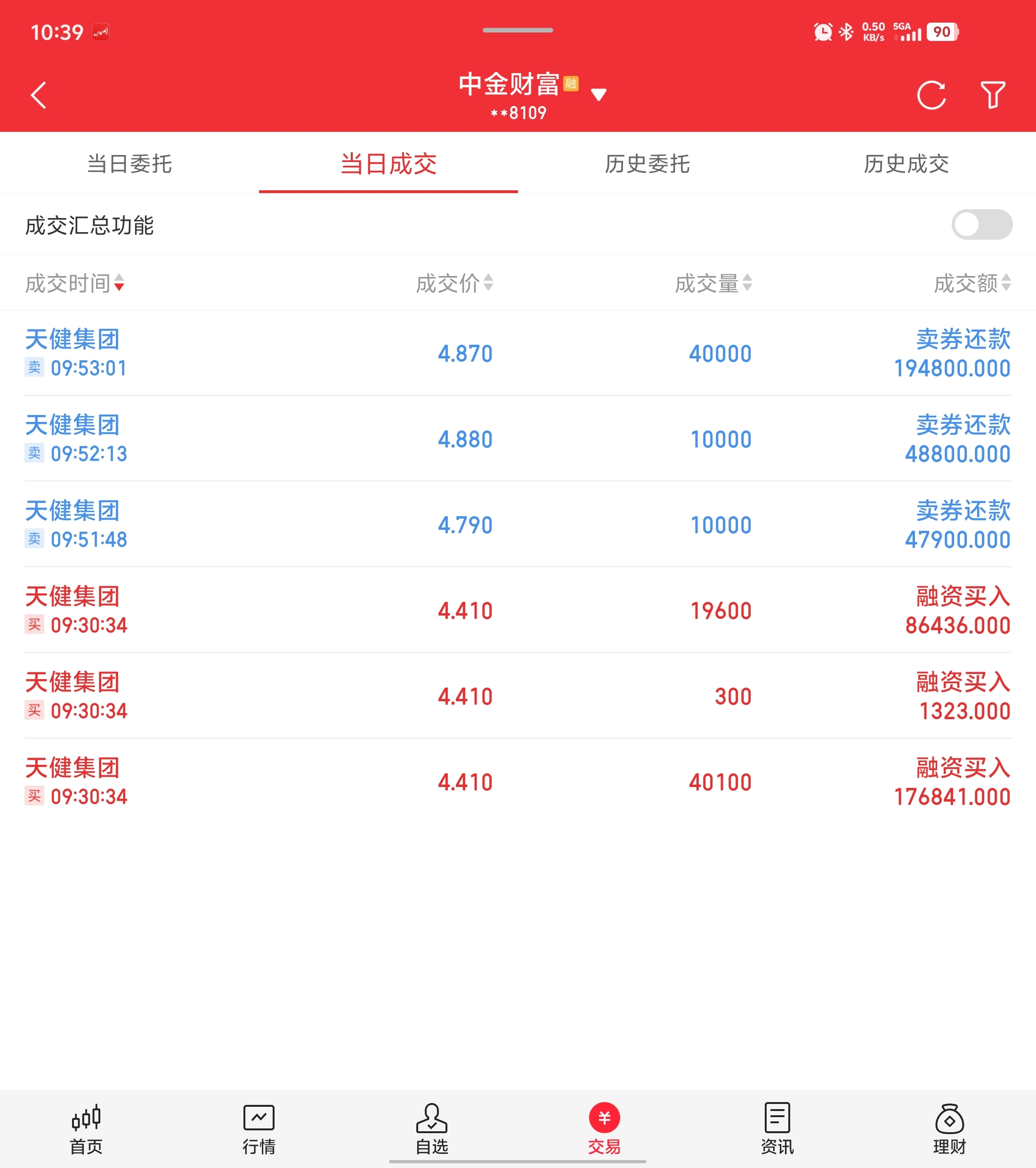Open 天健集团 sell record at 09:53:01
This screenshot has width=1036, height=1168.
518,353
